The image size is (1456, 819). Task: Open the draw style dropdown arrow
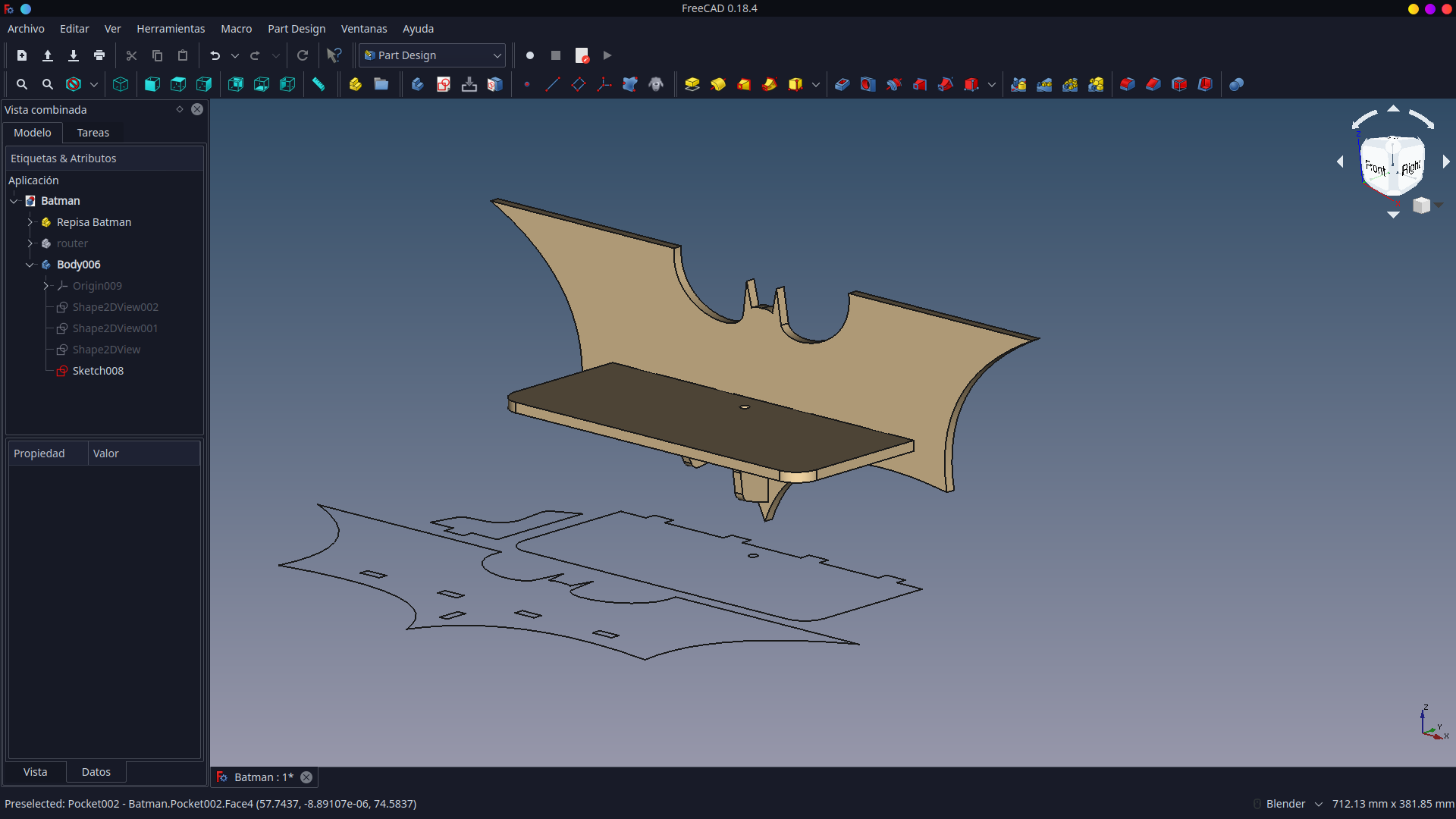pyautogui.click(x=94, y=84)
